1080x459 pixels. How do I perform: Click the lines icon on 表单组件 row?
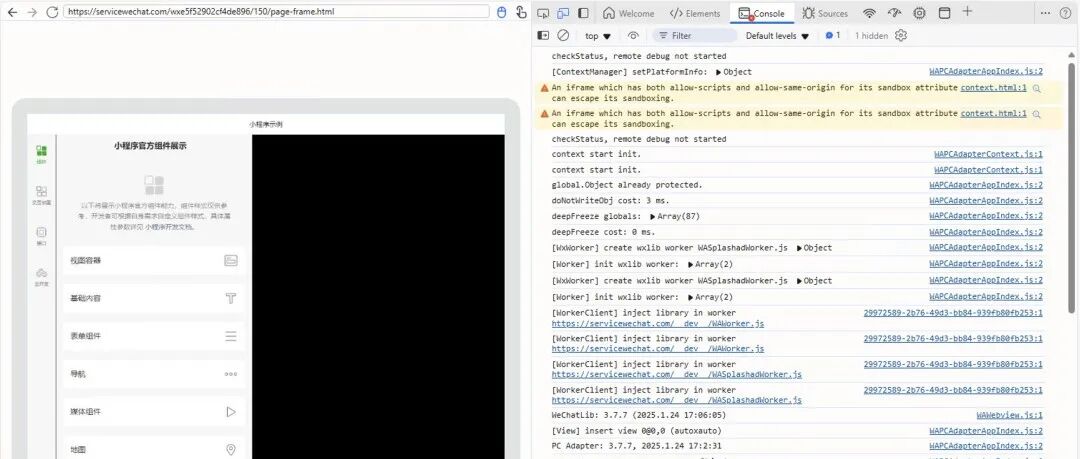231,336
